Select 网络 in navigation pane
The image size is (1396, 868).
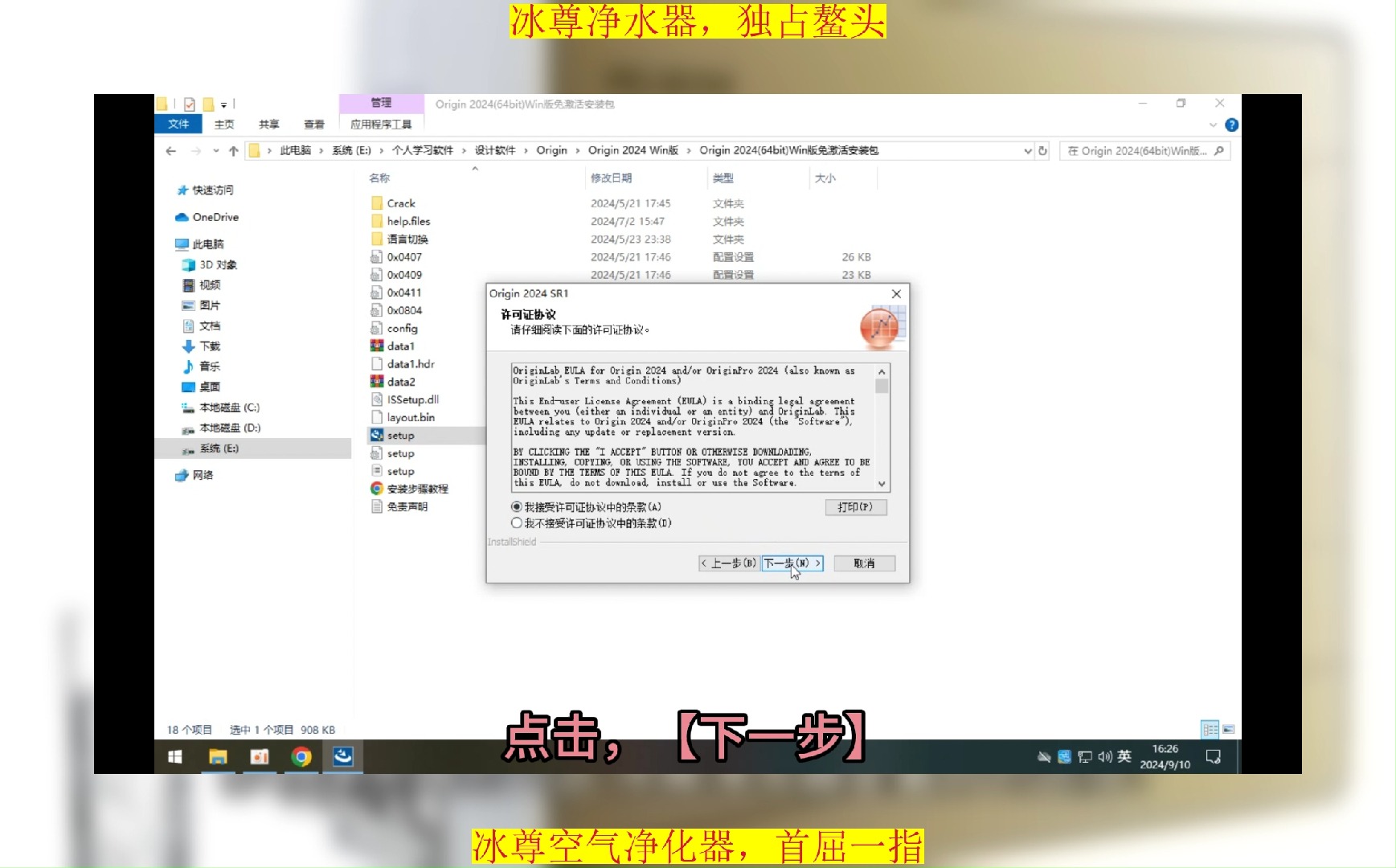coord(203,475)
